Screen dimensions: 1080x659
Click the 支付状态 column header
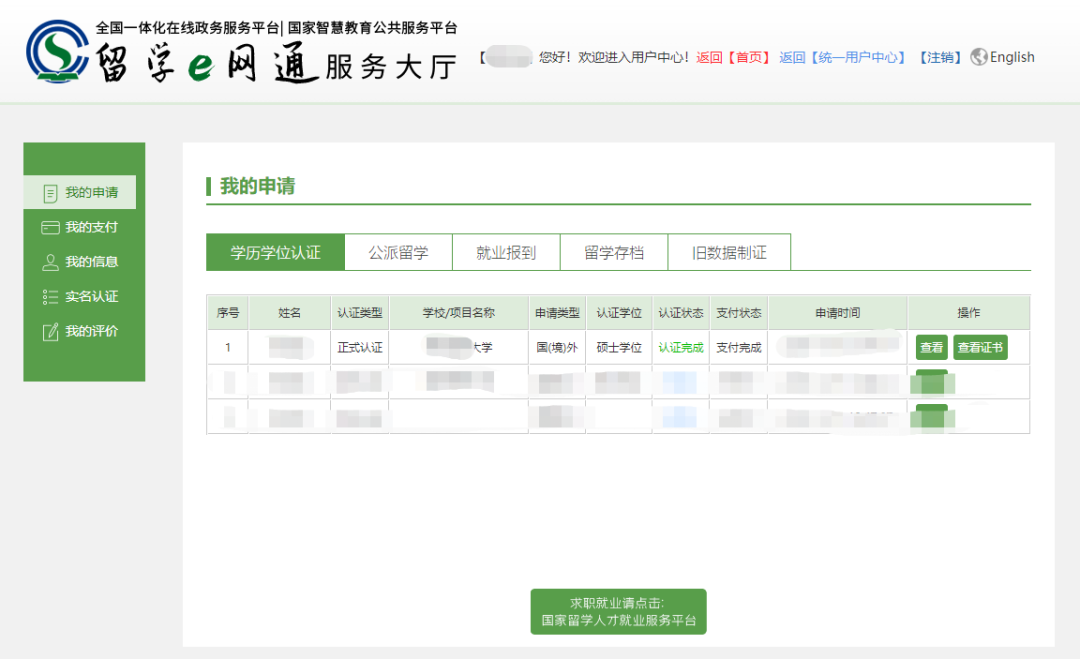[x=739, y=313]
